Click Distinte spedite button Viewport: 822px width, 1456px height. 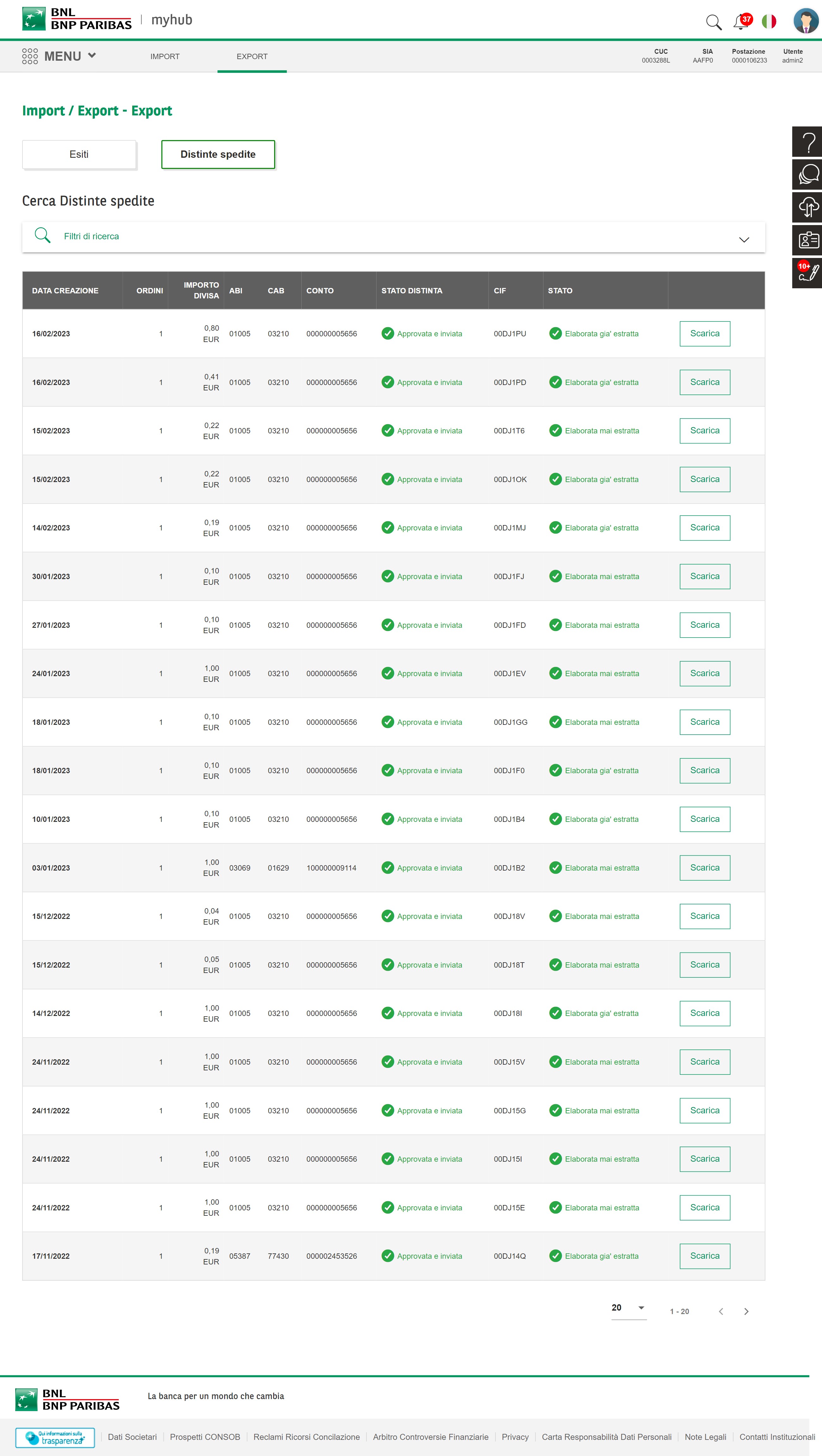click(x=218, y=154)
